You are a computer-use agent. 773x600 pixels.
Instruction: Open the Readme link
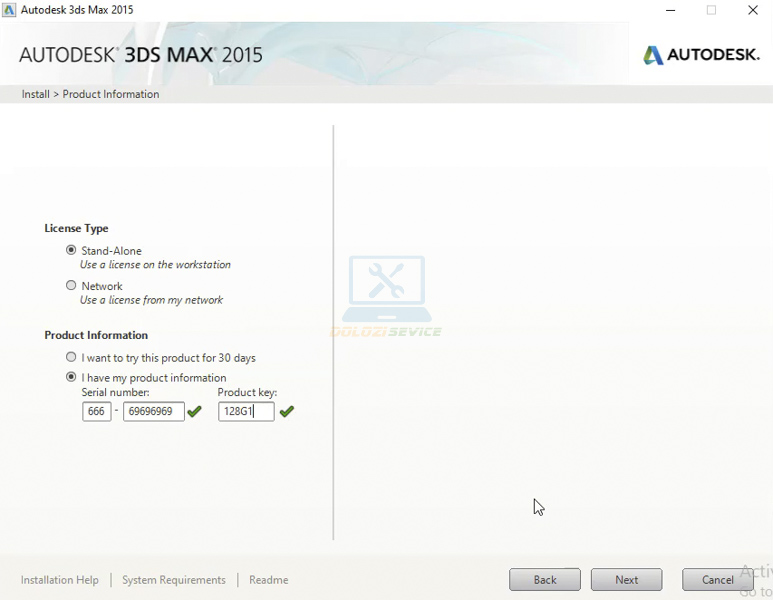[268, 580]
